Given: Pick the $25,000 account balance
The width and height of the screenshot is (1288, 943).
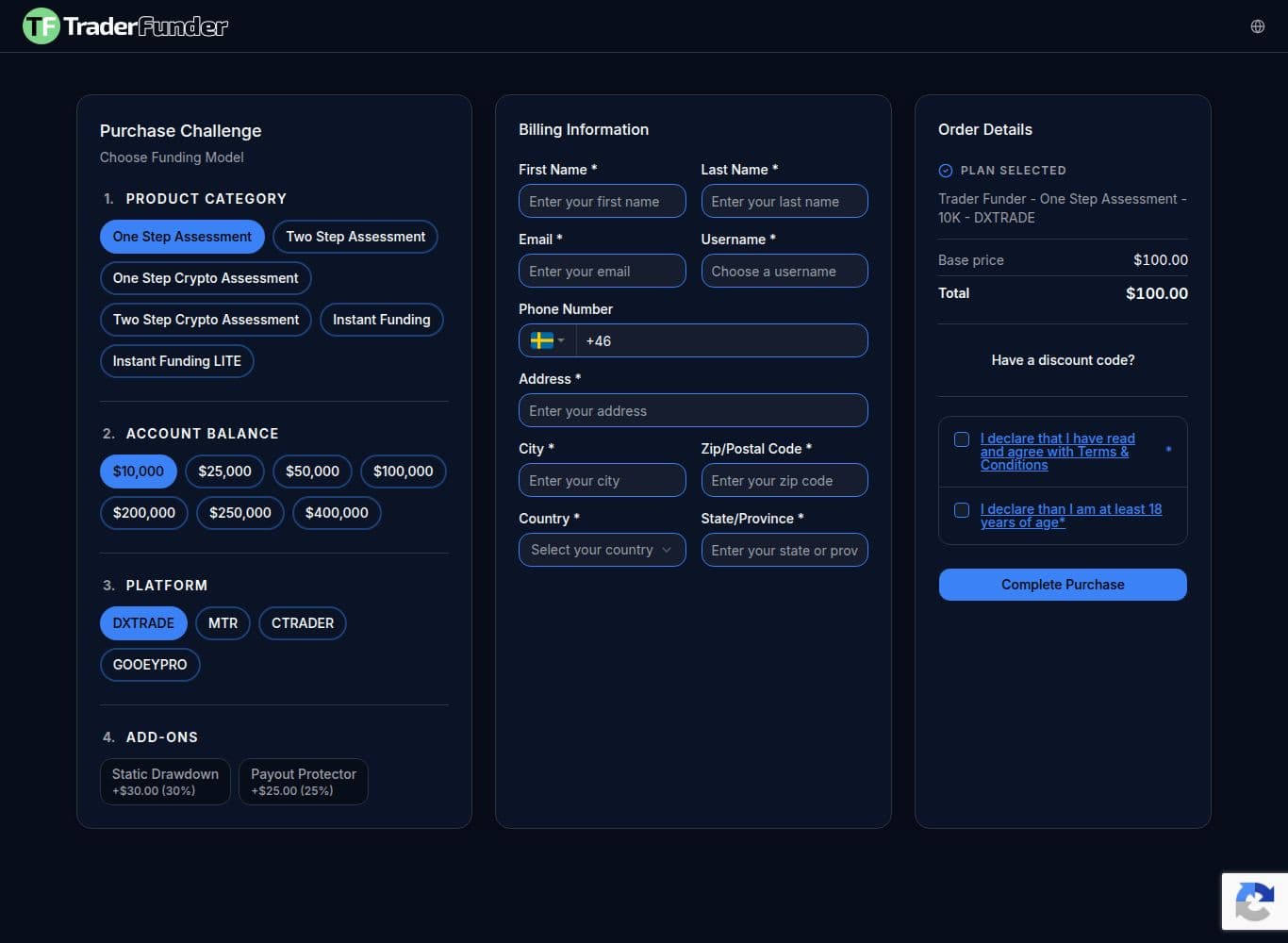Looking at the screenshot, I should click(224, 471).
